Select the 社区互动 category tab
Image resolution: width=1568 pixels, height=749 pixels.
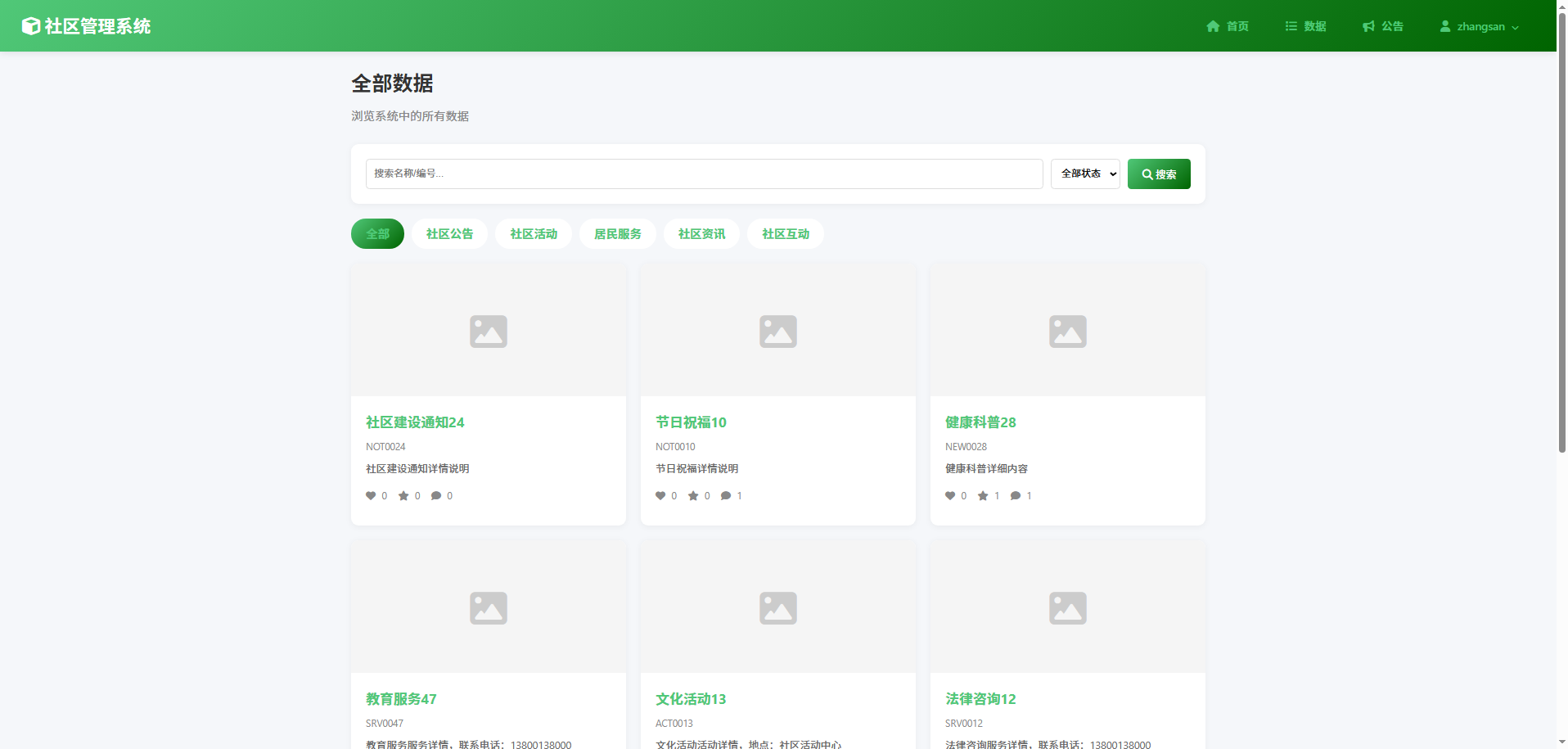point(786,234)
